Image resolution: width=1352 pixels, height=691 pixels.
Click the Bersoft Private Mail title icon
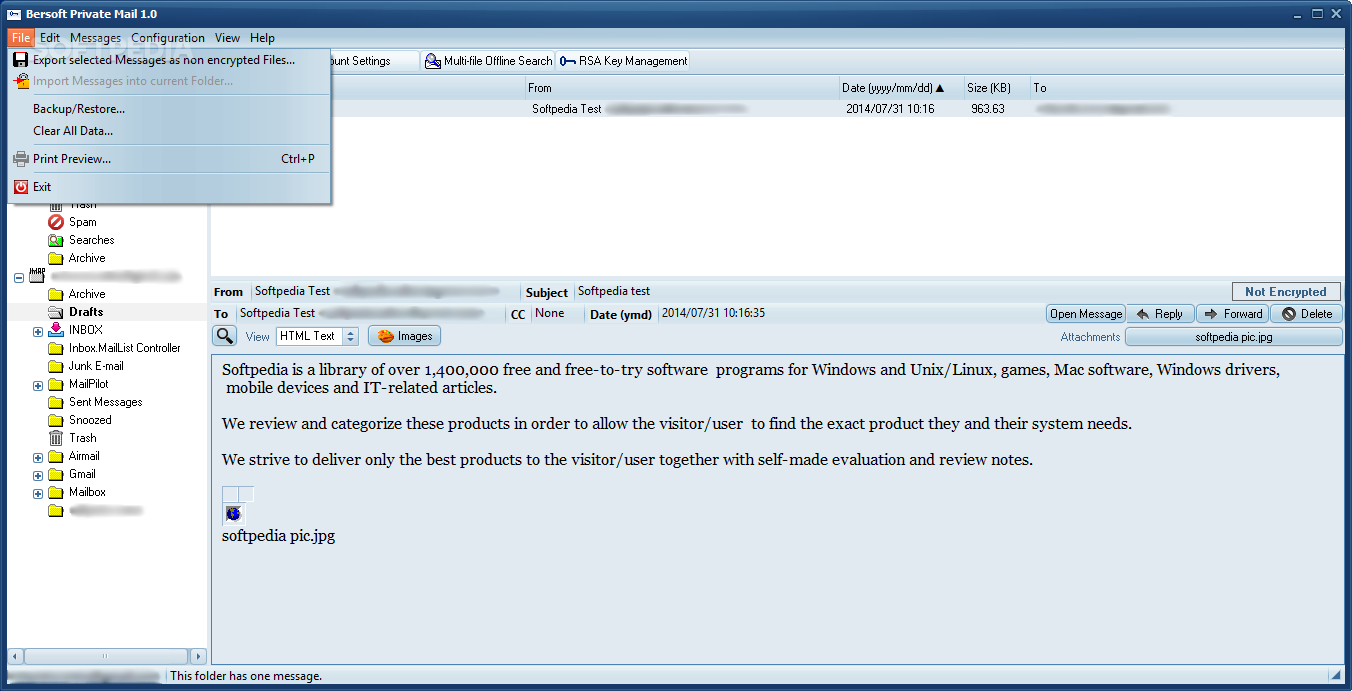click(x=15, y=14)
